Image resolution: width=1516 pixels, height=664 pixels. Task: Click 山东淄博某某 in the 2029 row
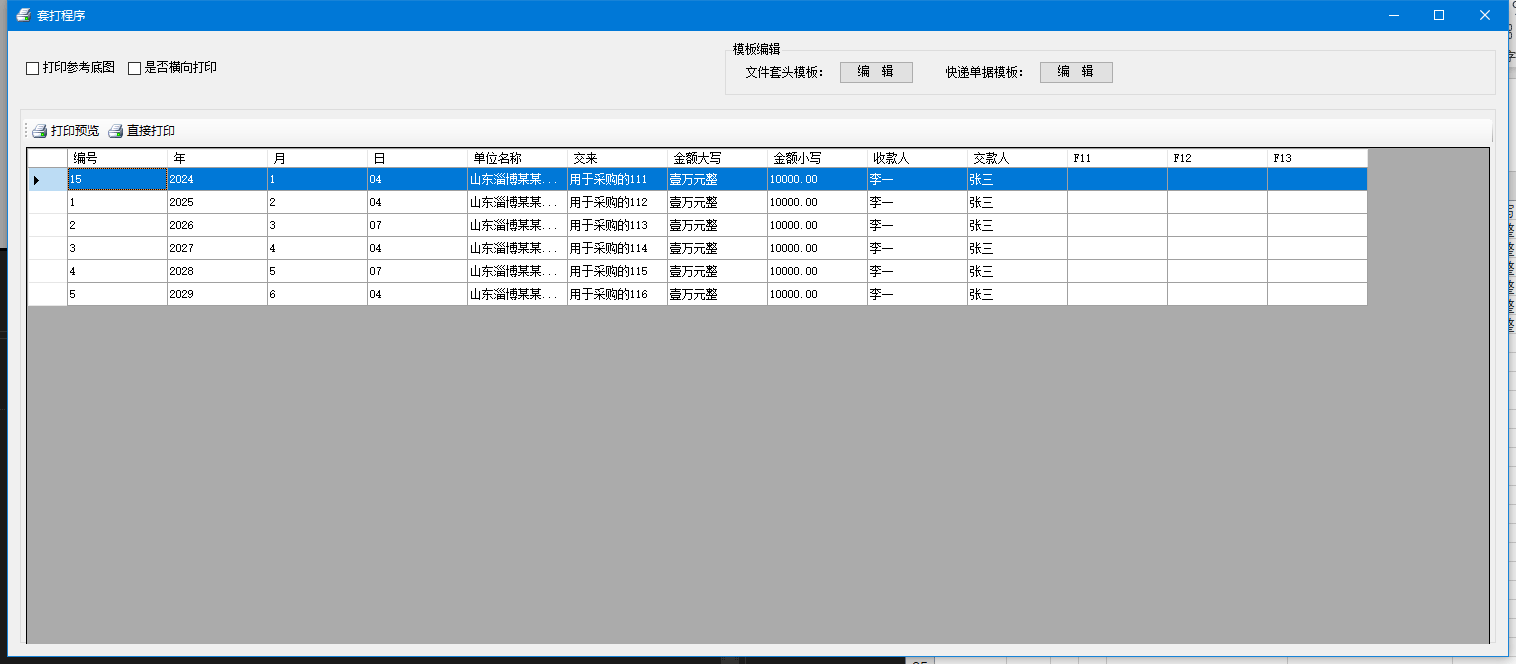pos(517,294)
